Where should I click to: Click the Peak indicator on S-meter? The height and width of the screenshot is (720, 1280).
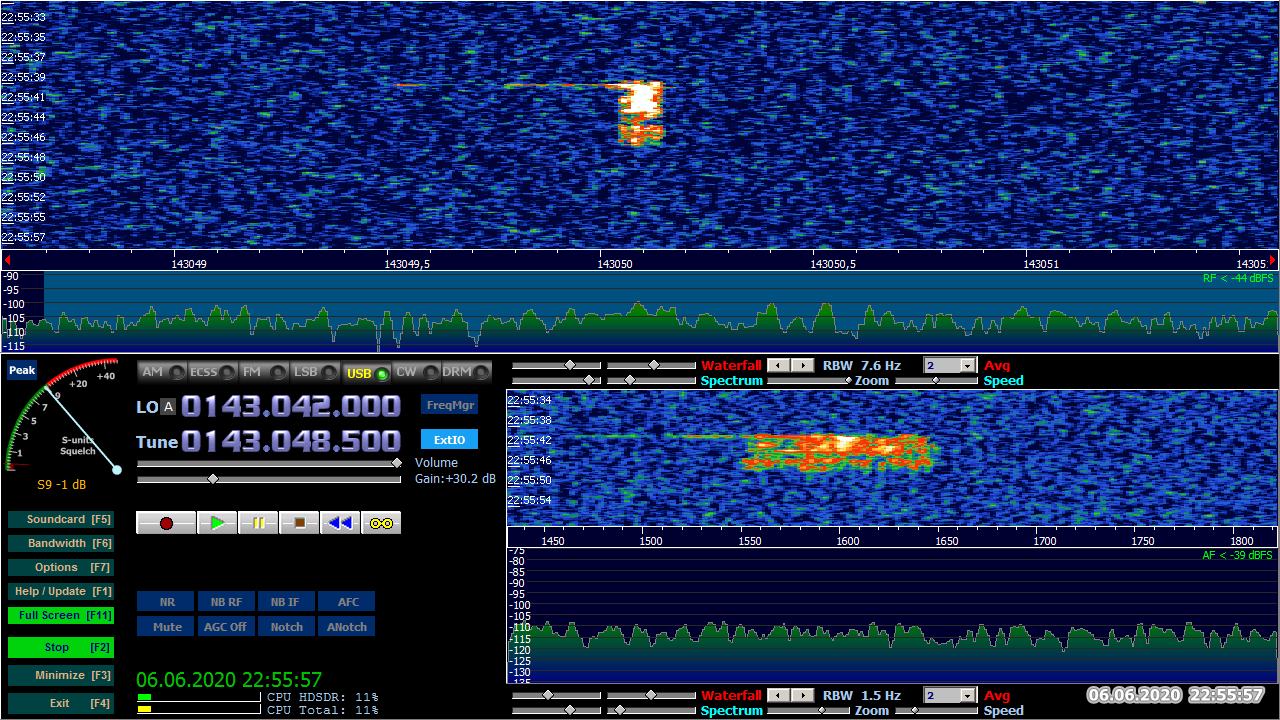tap(22, 370)
